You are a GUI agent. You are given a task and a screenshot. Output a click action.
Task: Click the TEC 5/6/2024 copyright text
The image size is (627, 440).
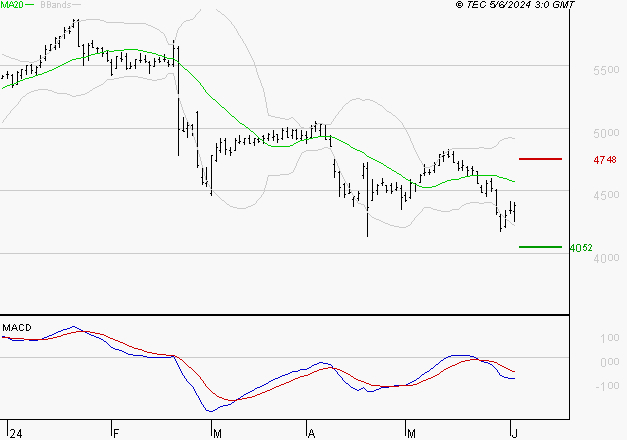515,5
